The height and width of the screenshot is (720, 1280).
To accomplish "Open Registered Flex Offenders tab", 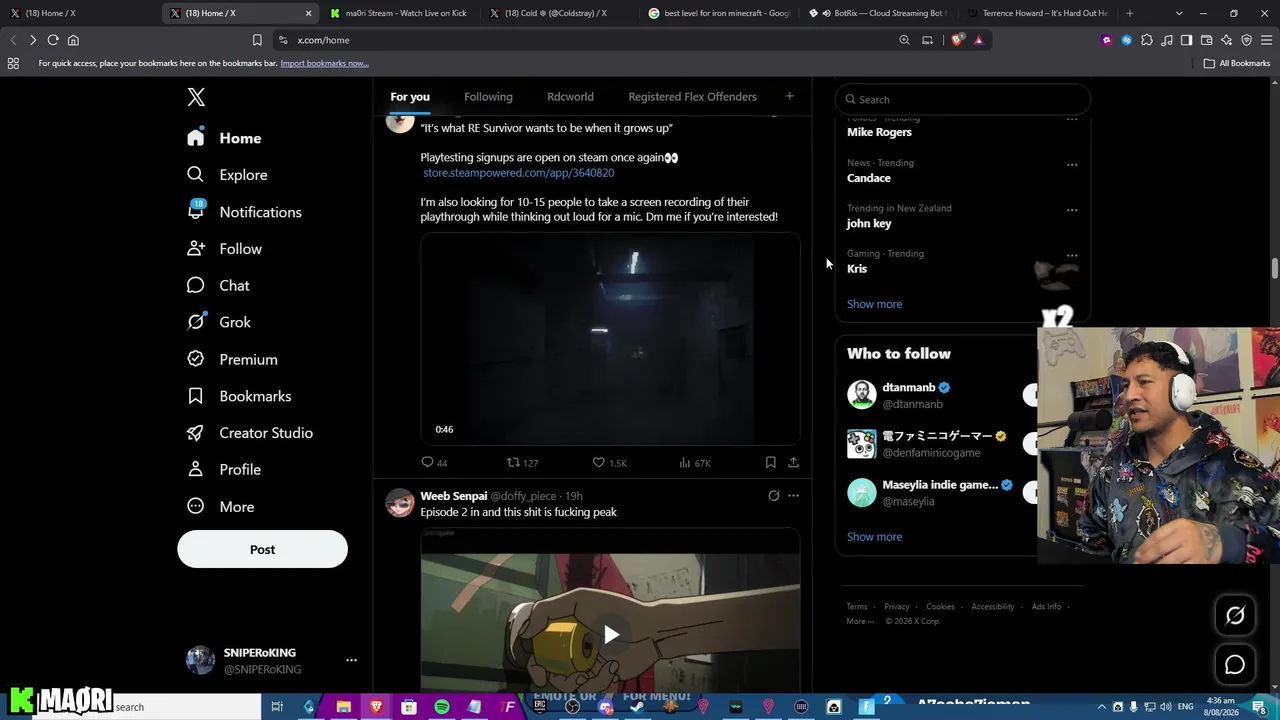I will point(692,97).
